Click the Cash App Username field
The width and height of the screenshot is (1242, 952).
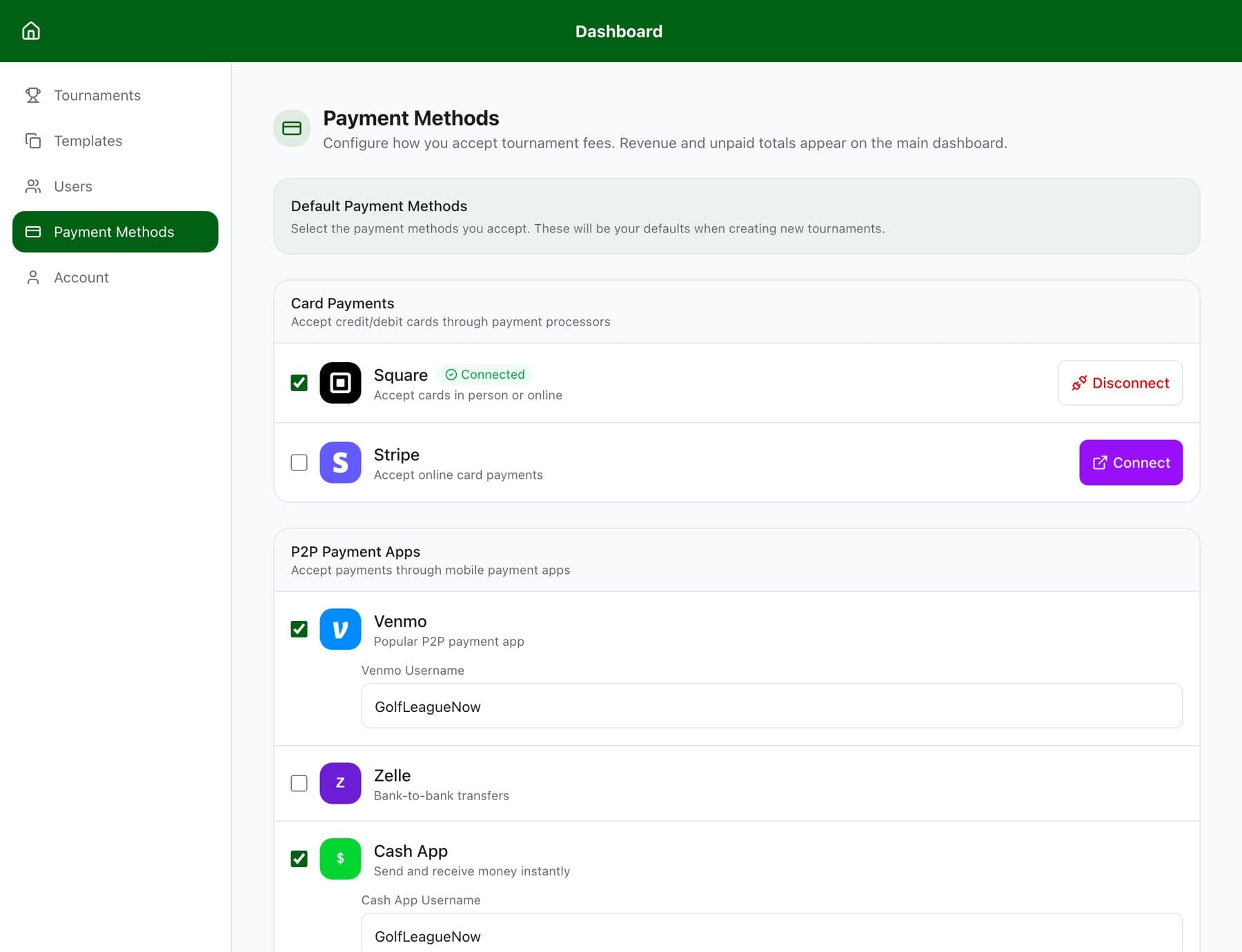tap(771, 933)
